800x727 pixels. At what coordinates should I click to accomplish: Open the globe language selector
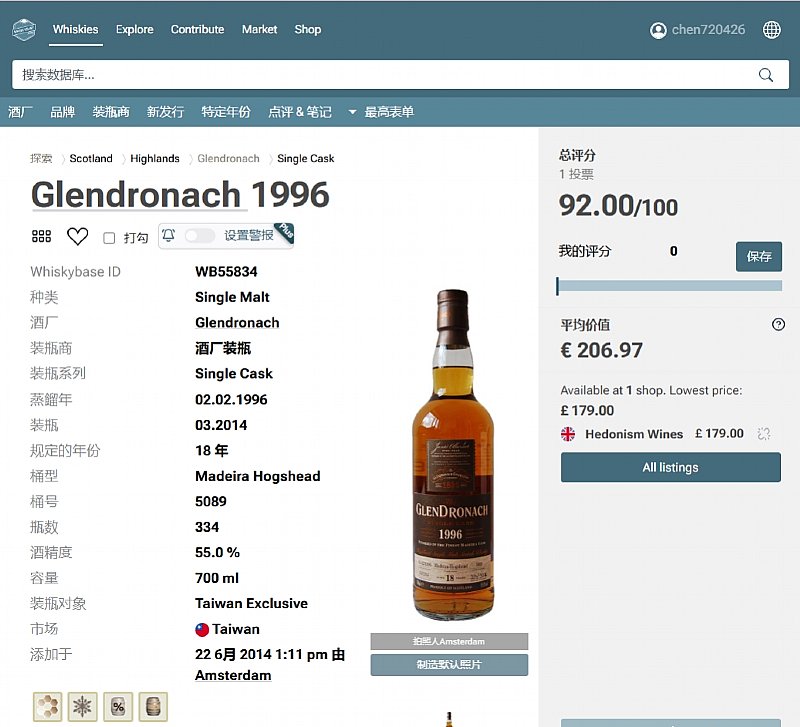(x=772, y=30)
